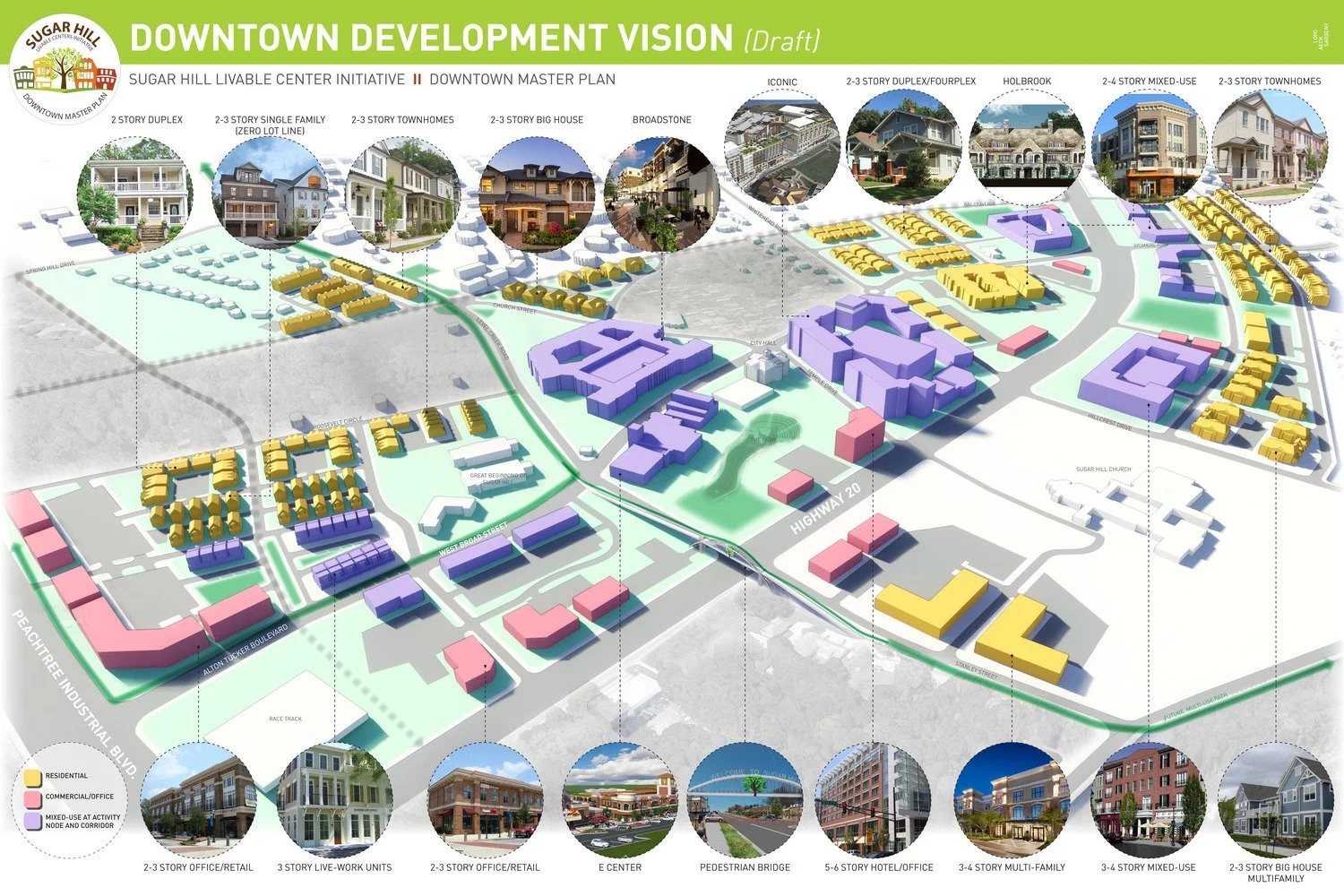Open the 3 Story Live-Work Units photo
This screenshot has width=1344, height=896.
point(334,800)
